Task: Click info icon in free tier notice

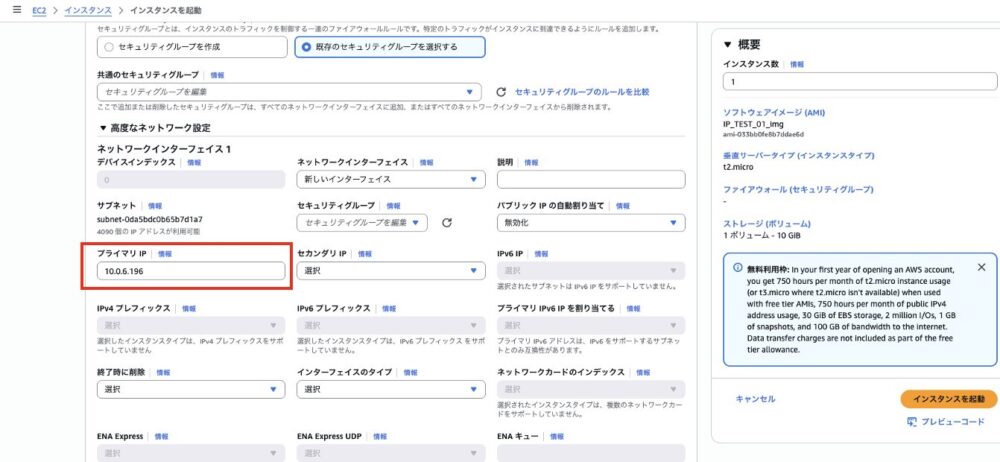Action: (x=738, y=268)
